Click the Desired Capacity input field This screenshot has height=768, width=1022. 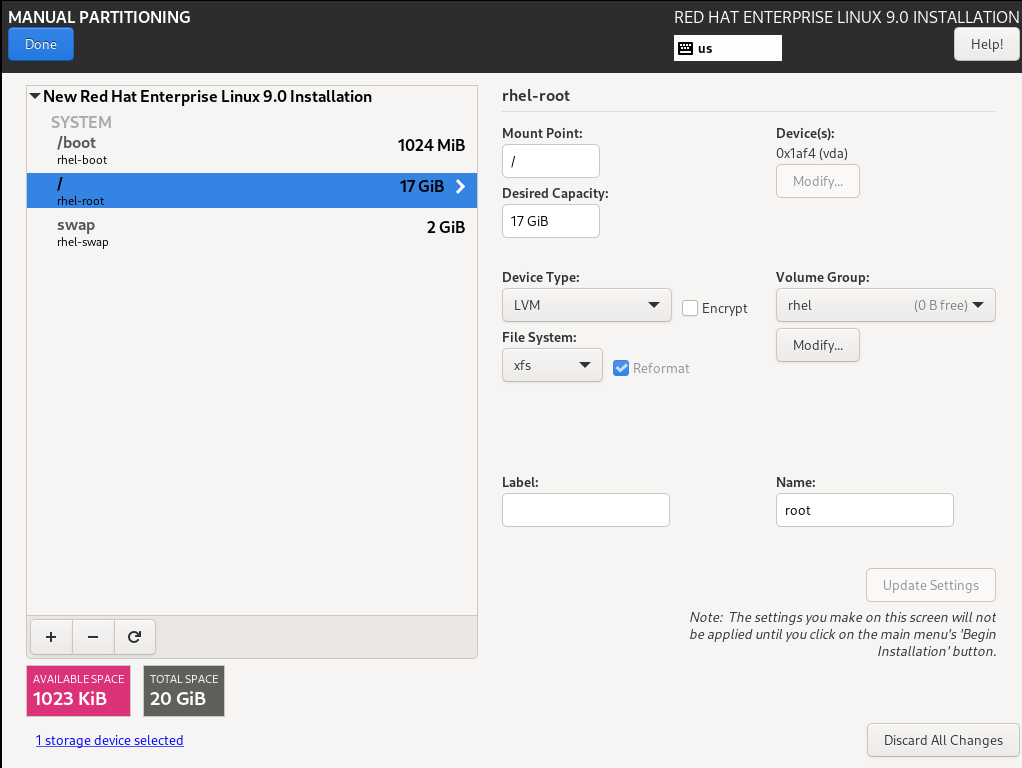pyautogui.click(x=550, y=221)
